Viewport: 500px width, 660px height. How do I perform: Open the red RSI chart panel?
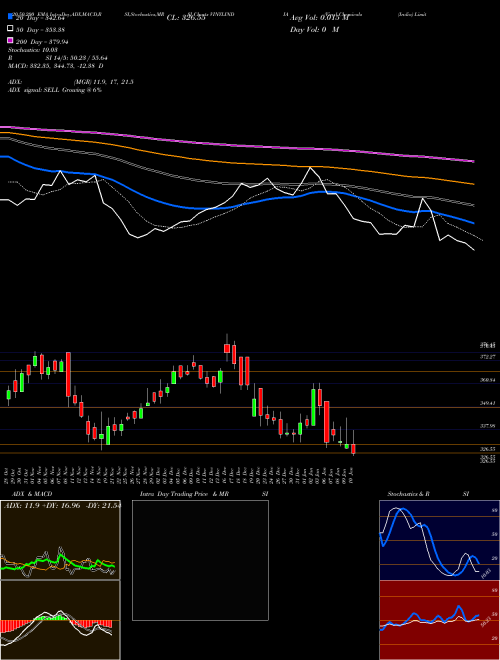tap(439, 620)
